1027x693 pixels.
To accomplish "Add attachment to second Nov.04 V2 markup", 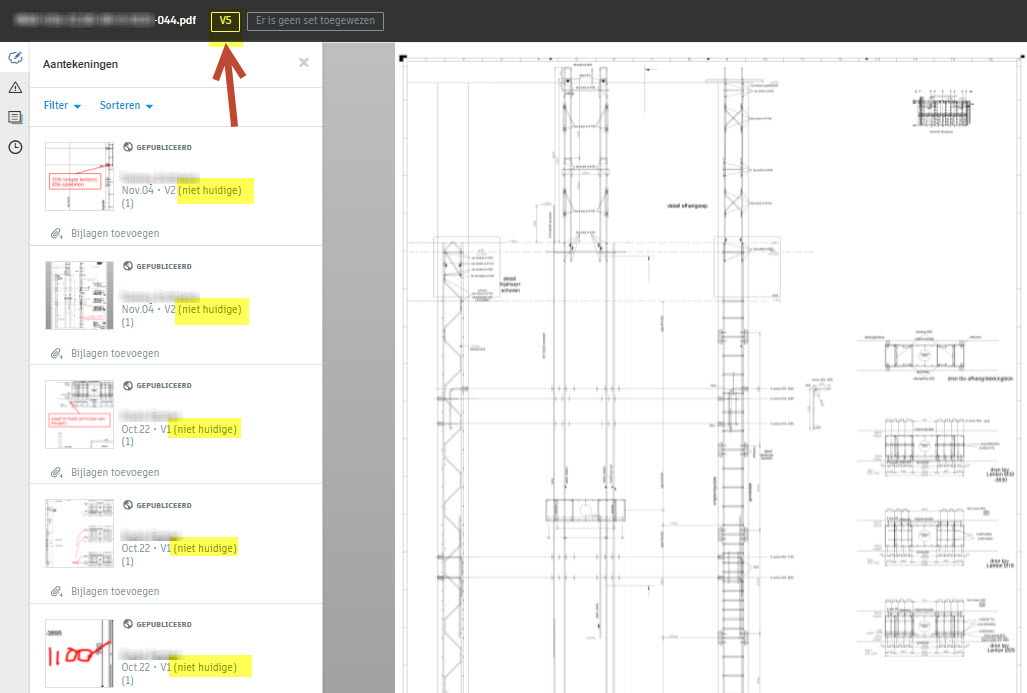I will (x=115, y=353).
